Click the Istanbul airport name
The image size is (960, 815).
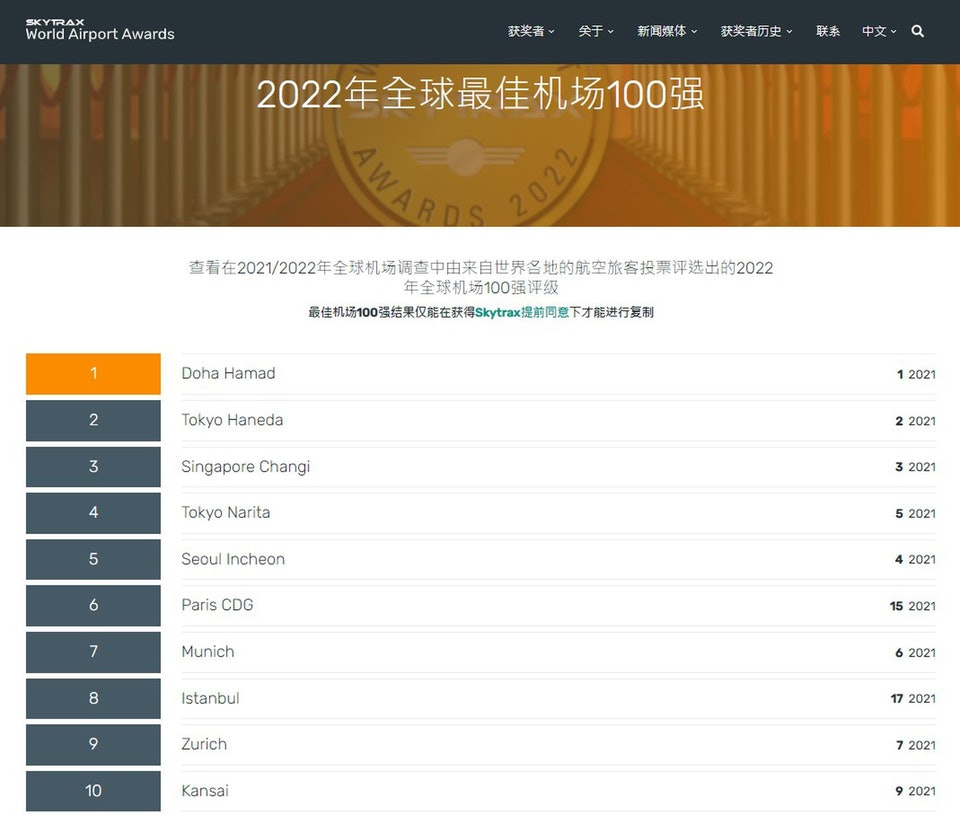pos(210,698)
